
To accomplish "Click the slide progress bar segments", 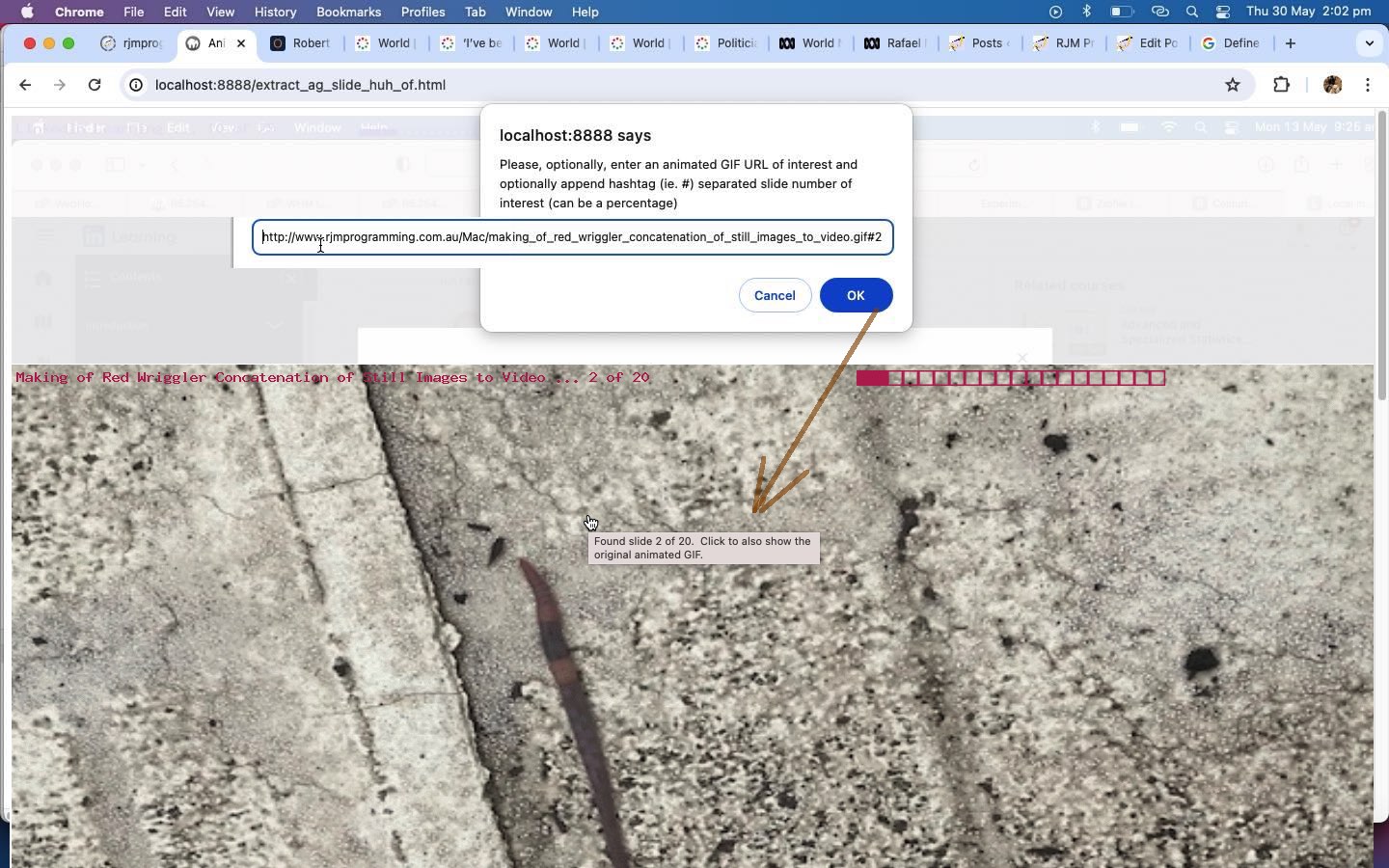I will click(1011, 377).
